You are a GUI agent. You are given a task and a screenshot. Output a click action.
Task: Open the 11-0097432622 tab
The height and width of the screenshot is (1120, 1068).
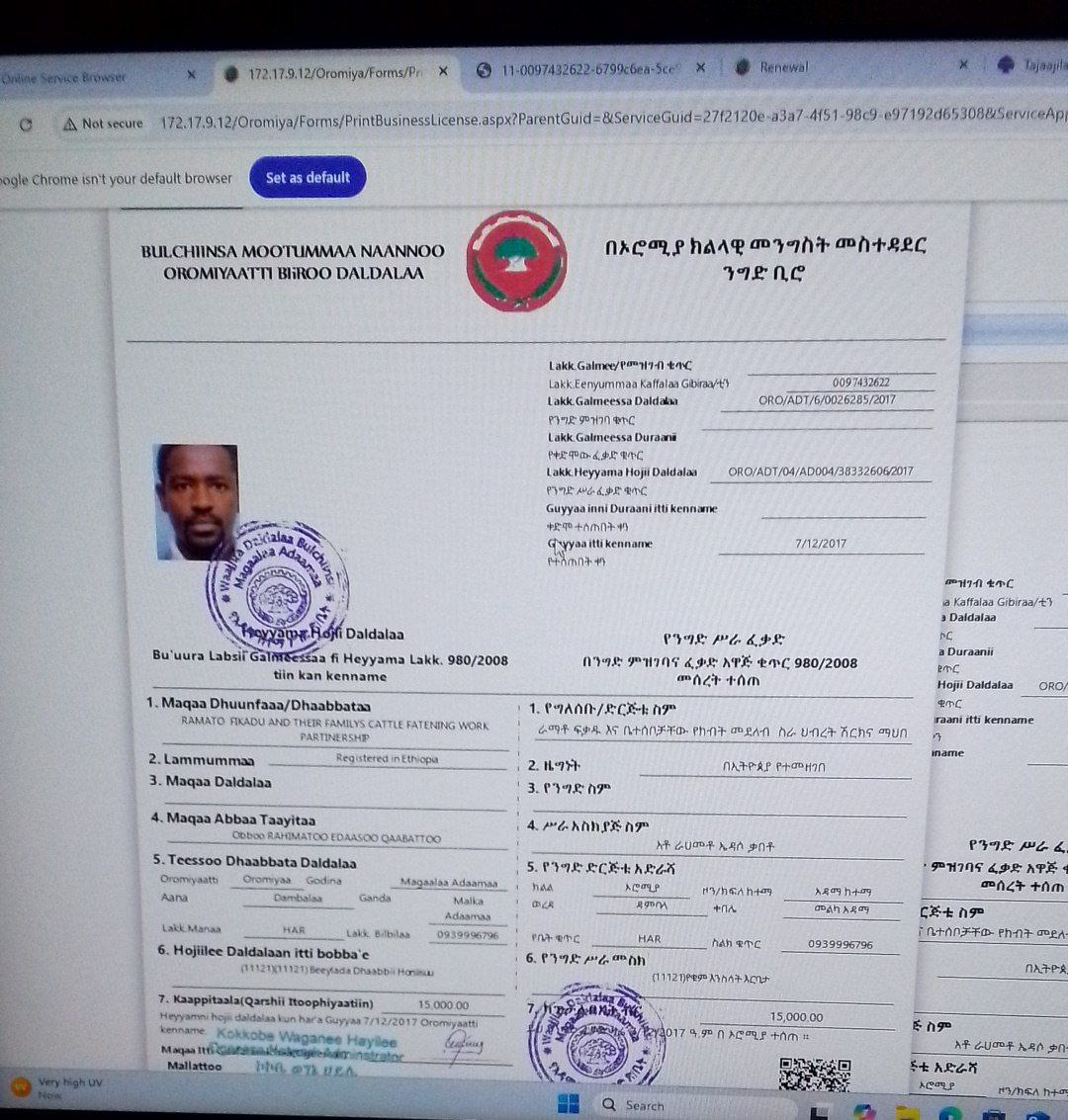(583, 69)
